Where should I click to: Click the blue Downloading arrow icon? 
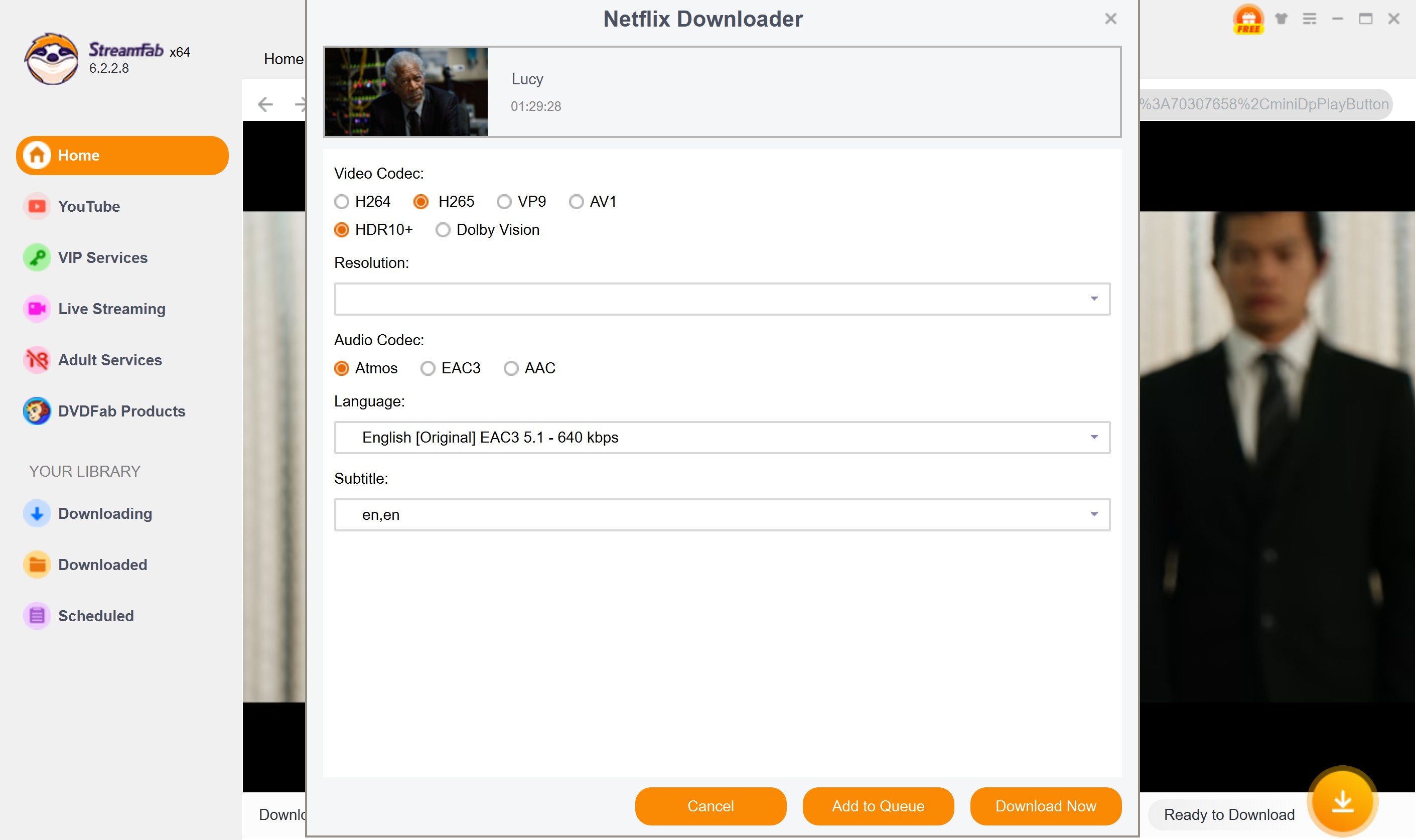(x=37, y=513)
